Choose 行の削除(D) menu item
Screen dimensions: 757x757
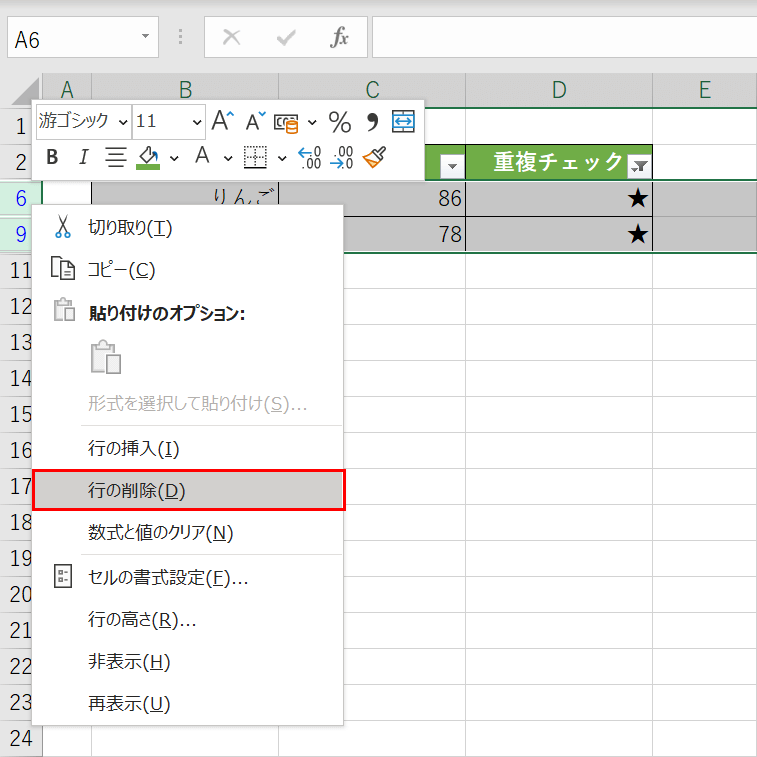(x=189, y=490)
